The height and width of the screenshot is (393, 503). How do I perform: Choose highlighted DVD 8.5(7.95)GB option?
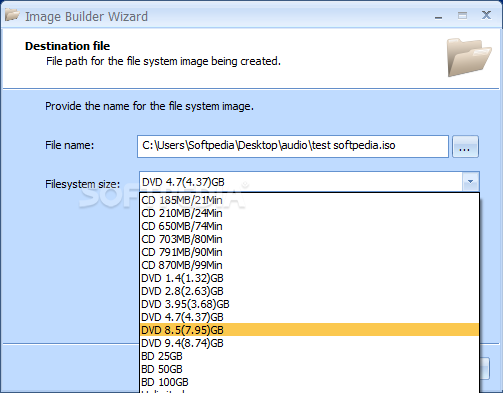309,330
